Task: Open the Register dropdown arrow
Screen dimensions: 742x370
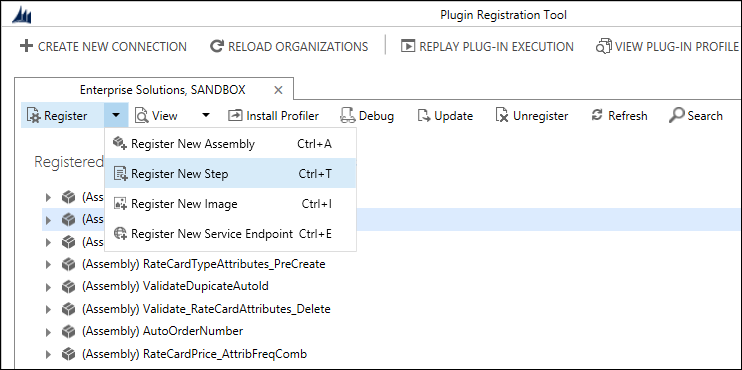Action: [x=116, y=115]
